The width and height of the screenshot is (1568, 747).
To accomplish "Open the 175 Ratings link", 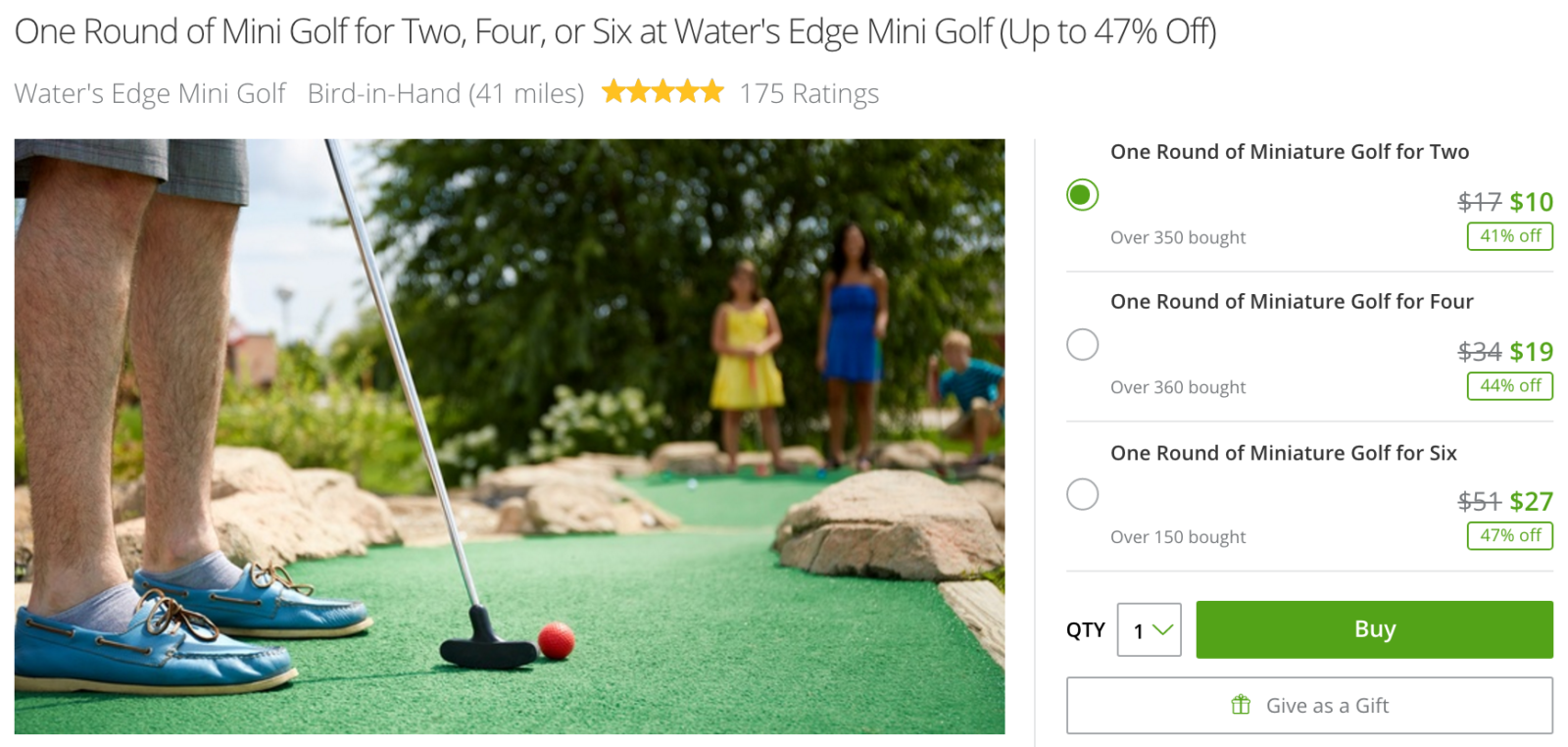I will (808, 93).
